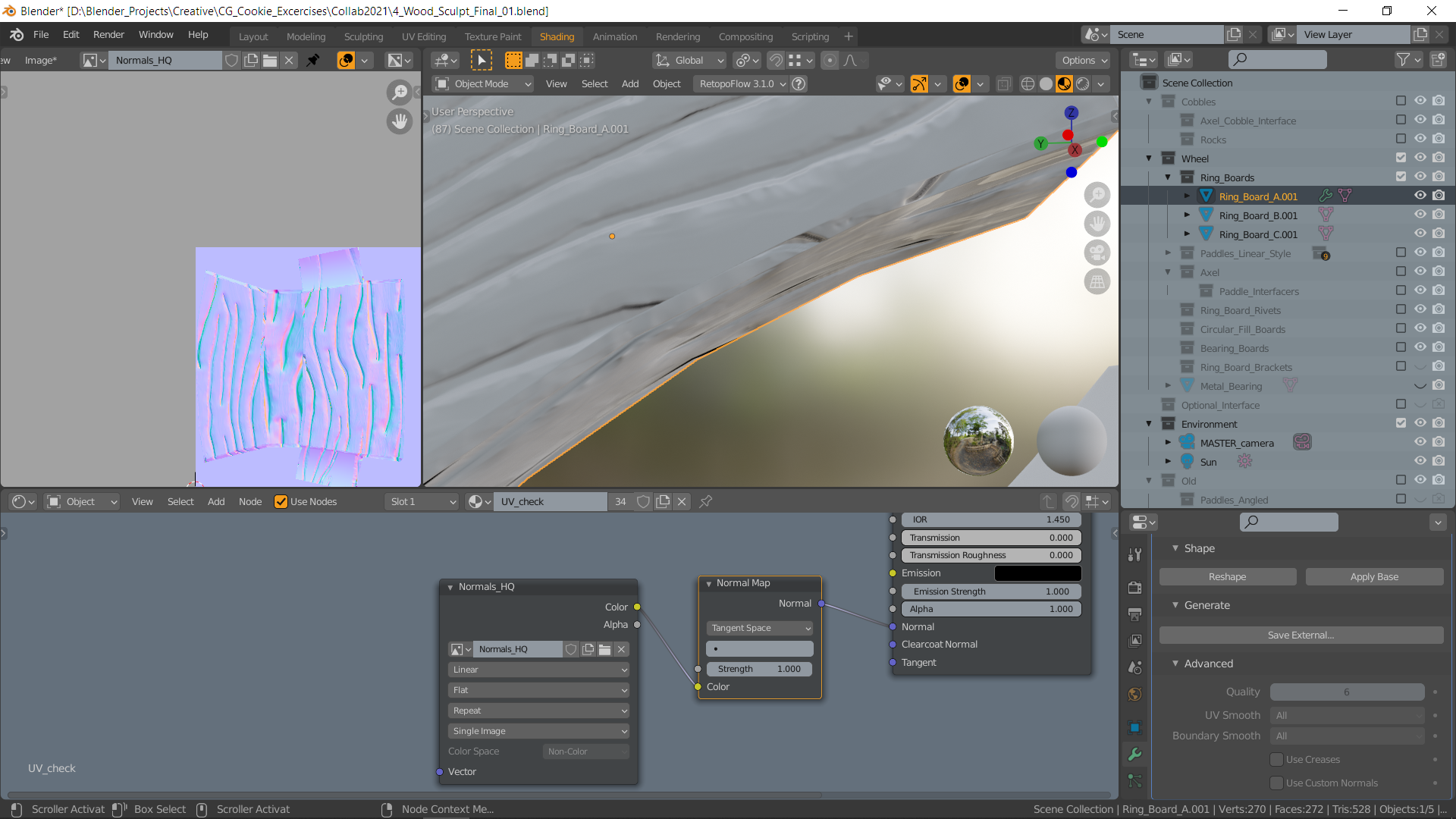The height and width of the screenshot is (819, 1456).
Task: Open the Object Mode dropdown
Action: [x=482, y=84]
